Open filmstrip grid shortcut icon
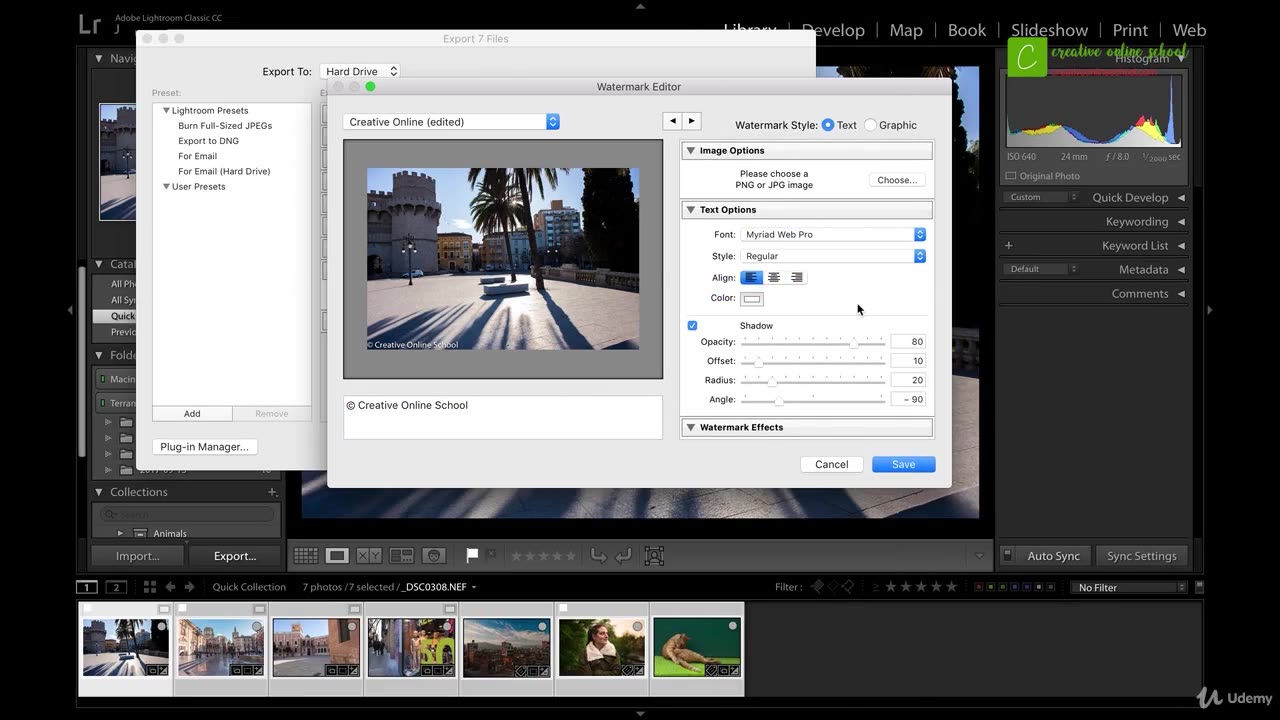 click(149, 587)
